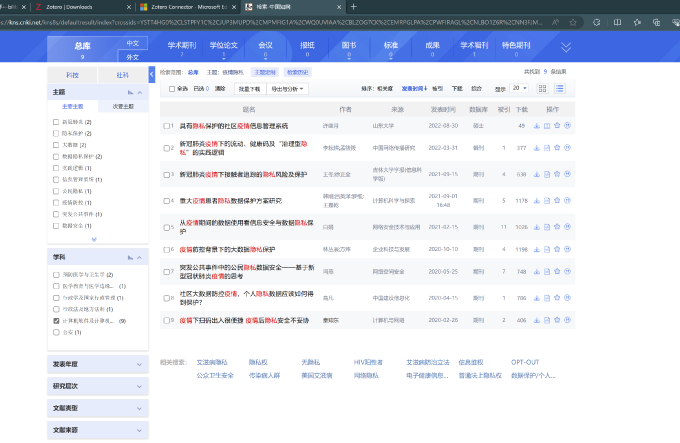Viewport: 680px width, 443px height.
Task: Tick checkbox for result number 9
Action: pos(166,321)
